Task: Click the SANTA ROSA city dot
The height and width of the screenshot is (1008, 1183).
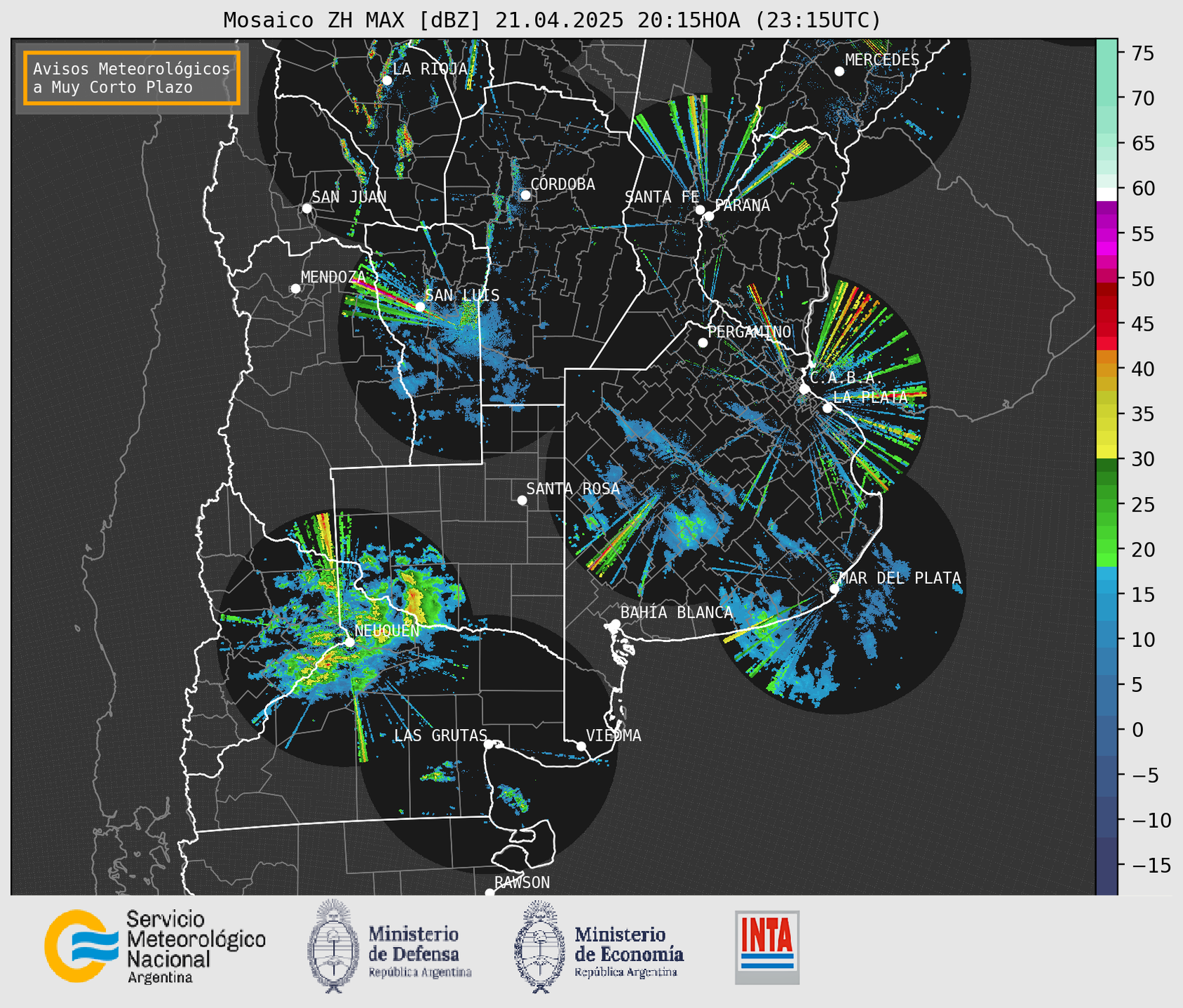Action: 522,500
